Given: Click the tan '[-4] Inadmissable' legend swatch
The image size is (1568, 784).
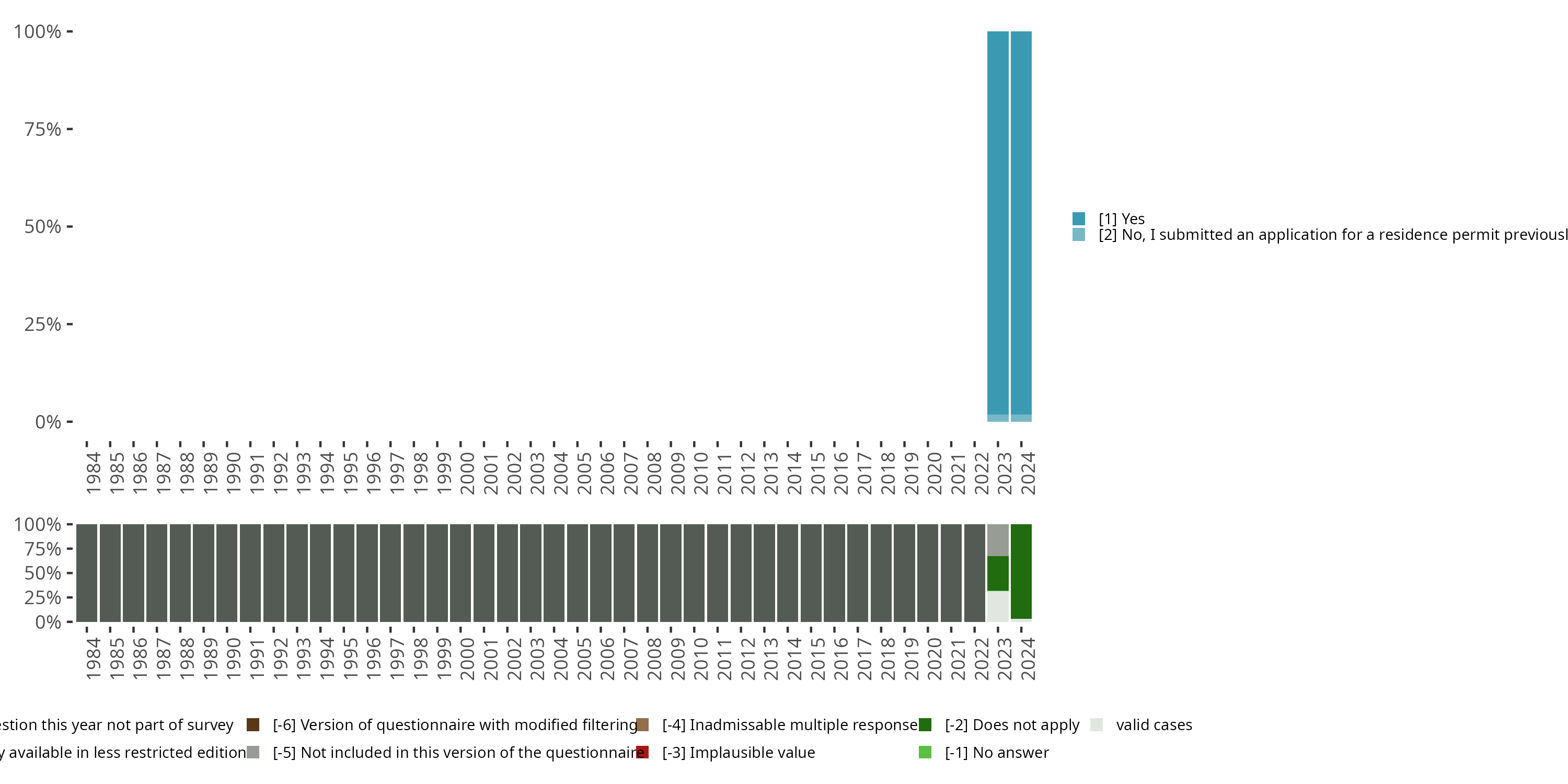Looking at the screenshot, I should tap(642, 724).
